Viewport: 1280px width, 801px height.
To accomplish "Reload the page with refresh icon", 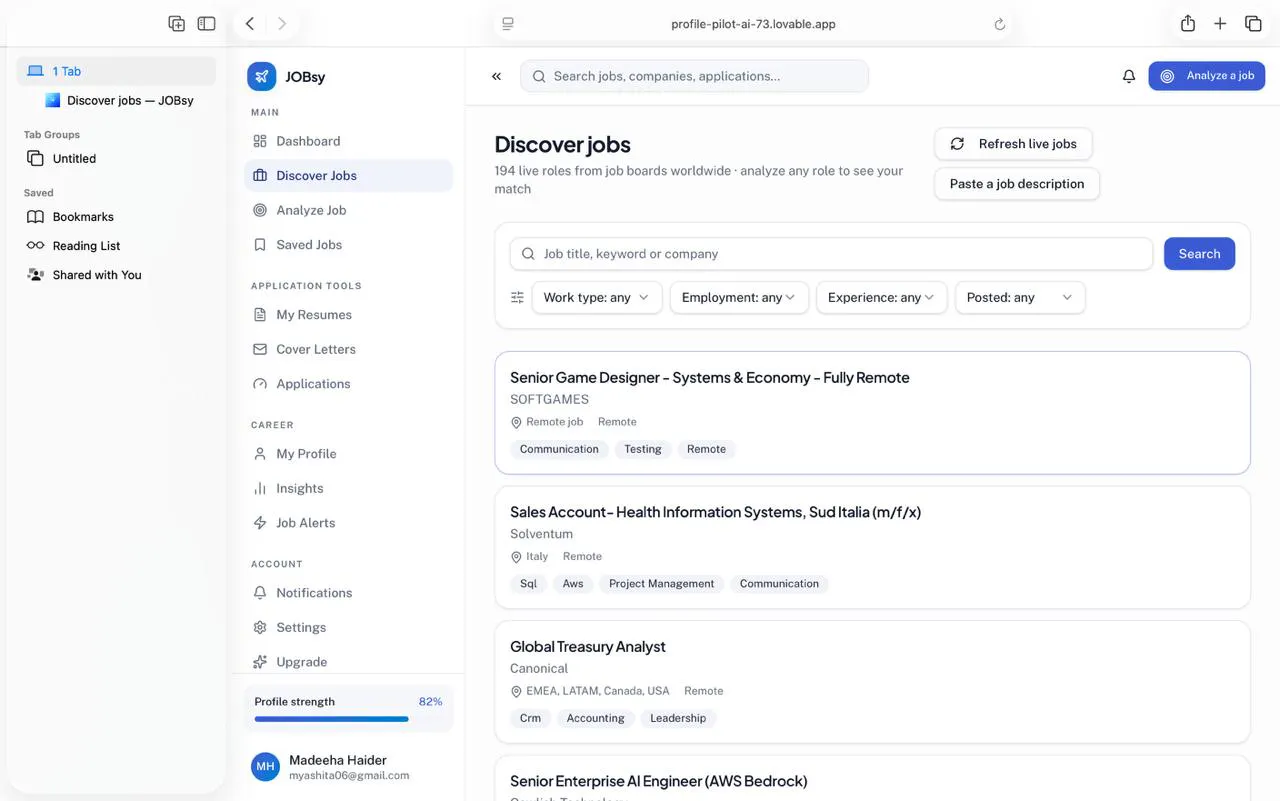I will [1000, 24].
